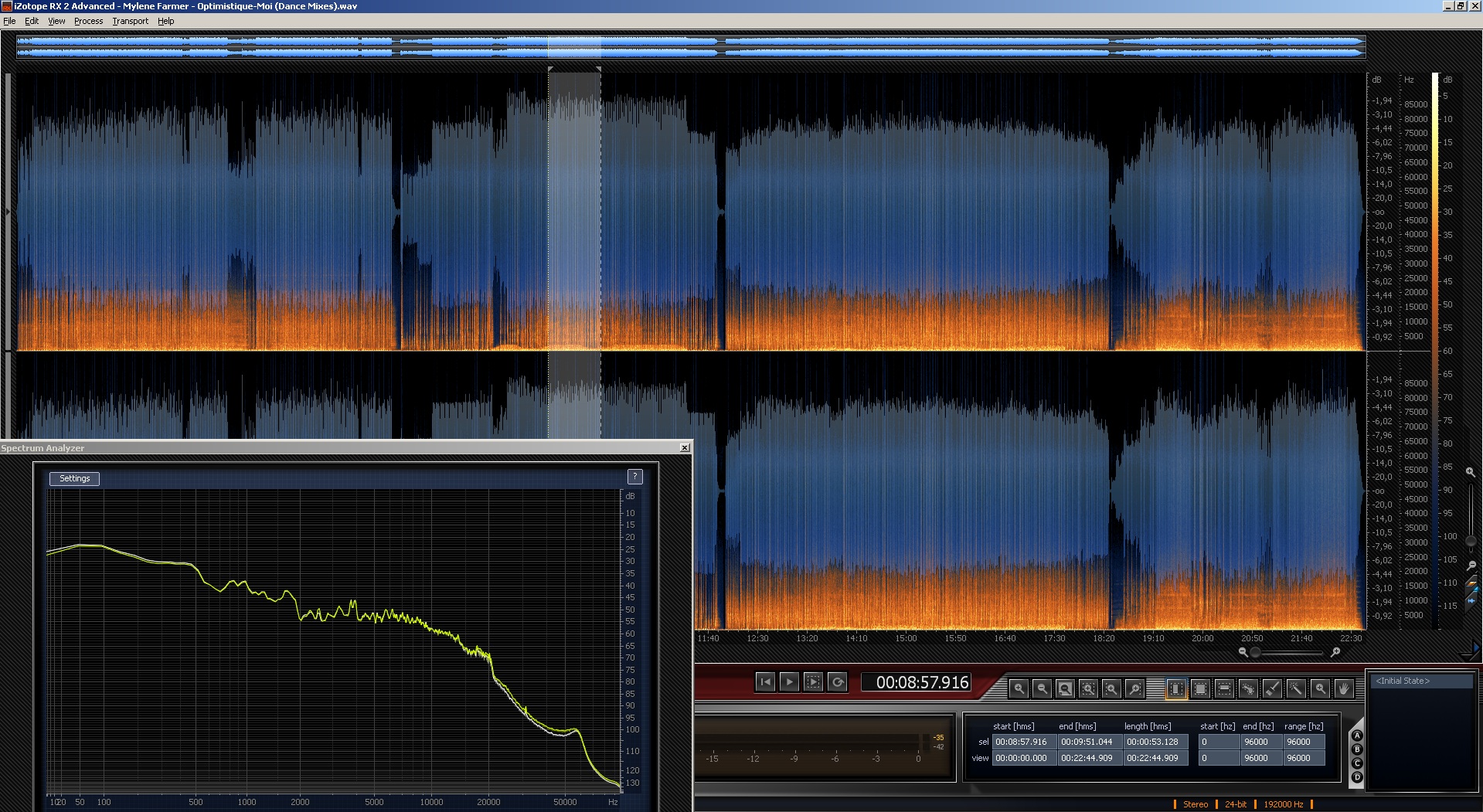Click the selection start time field
The height and width of the screenshot is (812, 1483).
pos(1023,742)
